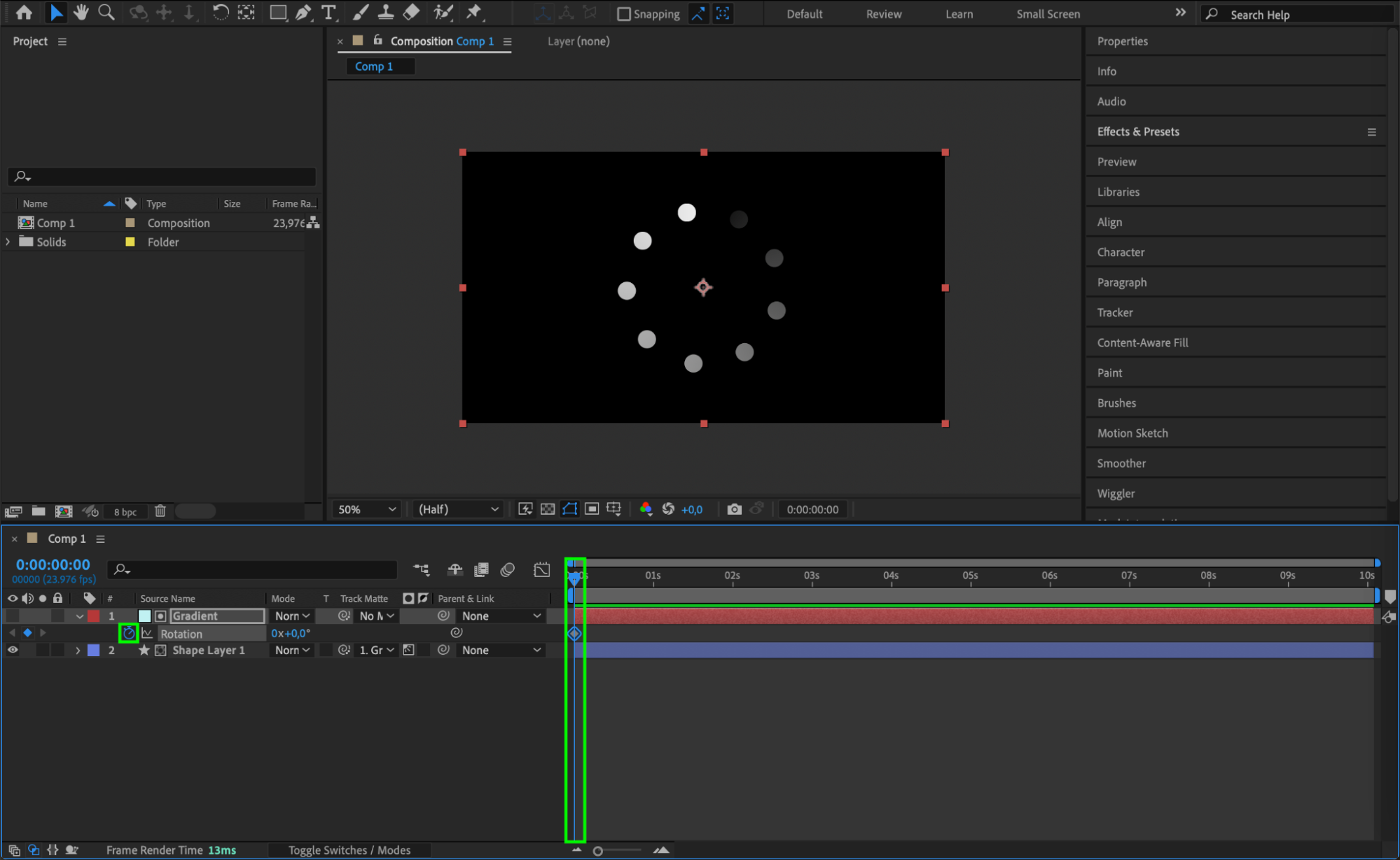Open the Half resolution dropdown
1400x860 pixels.
[458, 509]
